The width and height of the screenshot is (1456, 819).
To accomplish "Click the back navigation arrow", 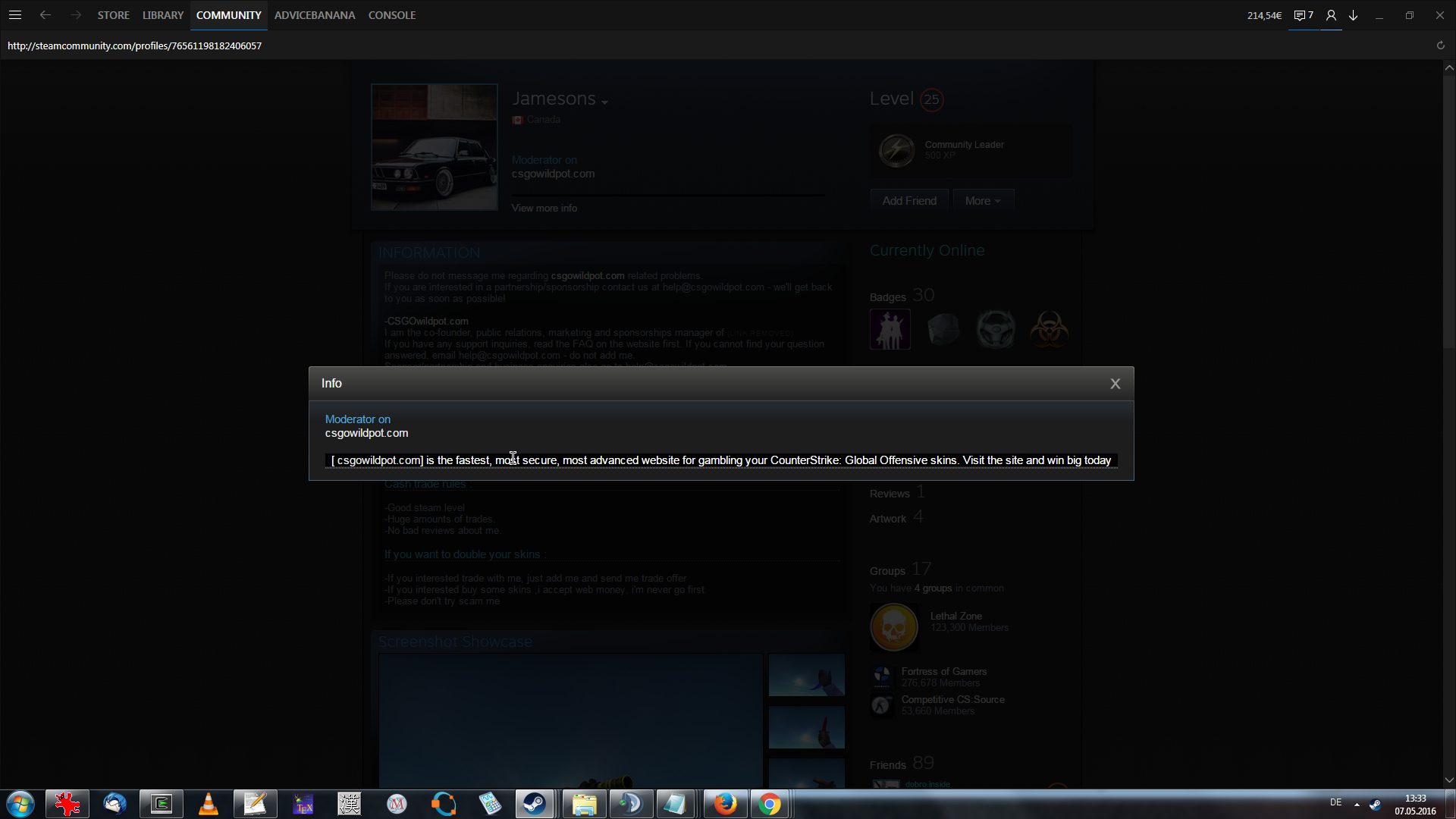I will pos(45,15).
